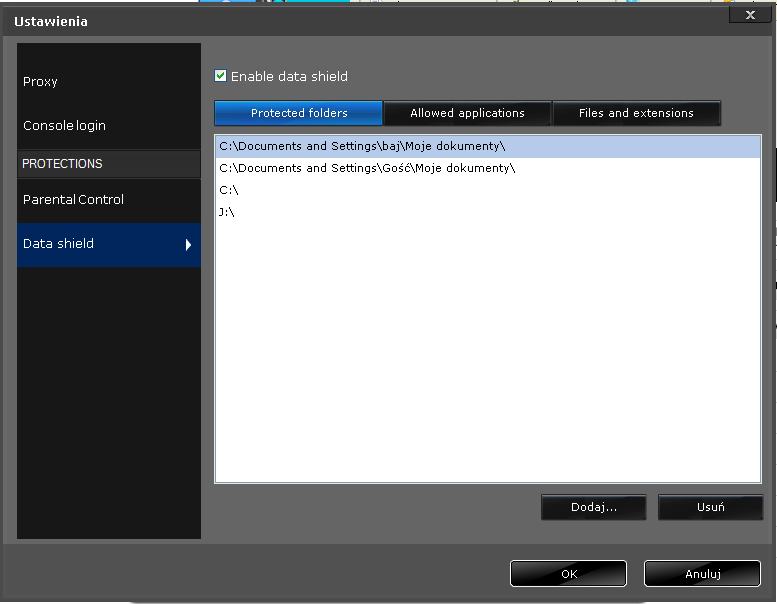
Task: Confirm the settings with the OK button
Action: click(x=568, y=574)
